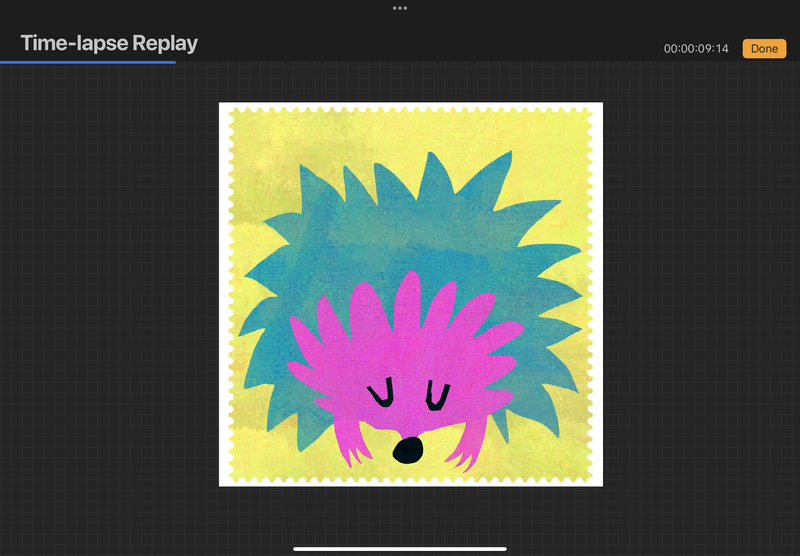The image size is (800, 556).
Task: Click the hedgehog's right closed eye
Action: [436, 395]
